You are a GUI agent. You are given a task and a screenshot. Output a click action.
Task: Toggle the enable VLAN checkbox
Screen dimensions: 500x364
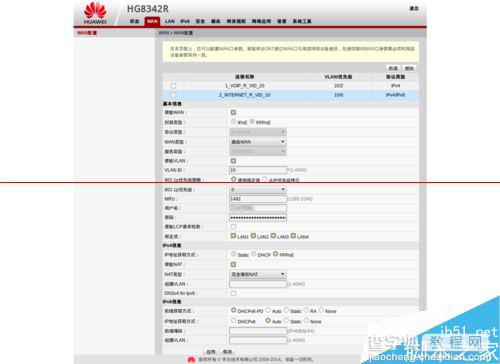click(x=233, y=161)
